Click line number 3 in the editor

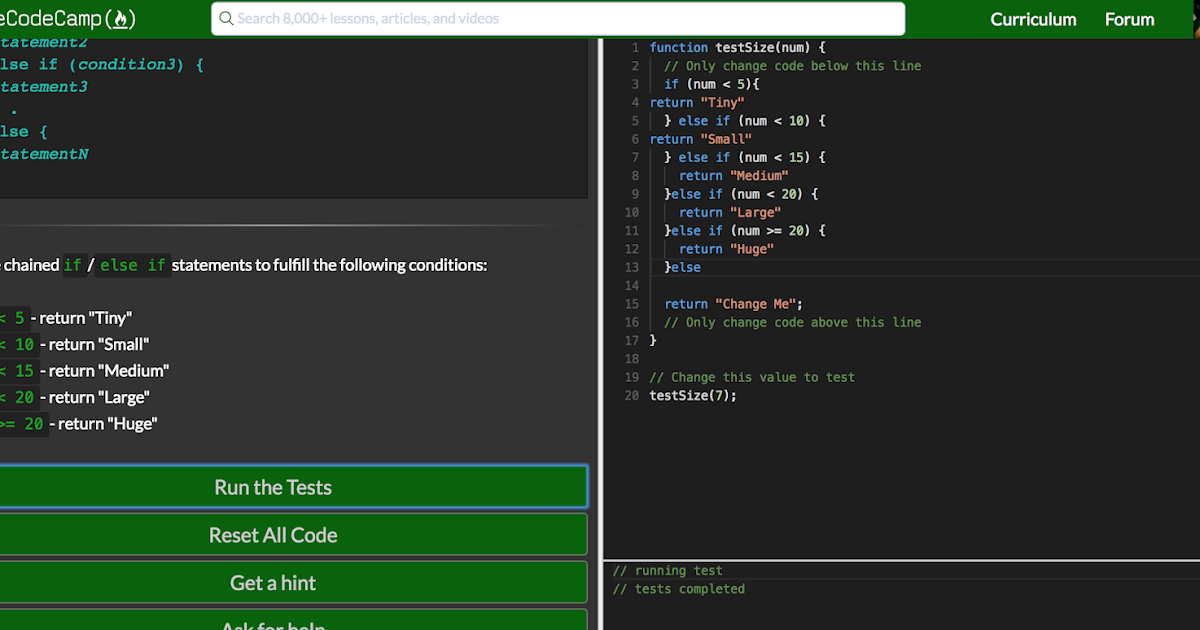point(634,84)
